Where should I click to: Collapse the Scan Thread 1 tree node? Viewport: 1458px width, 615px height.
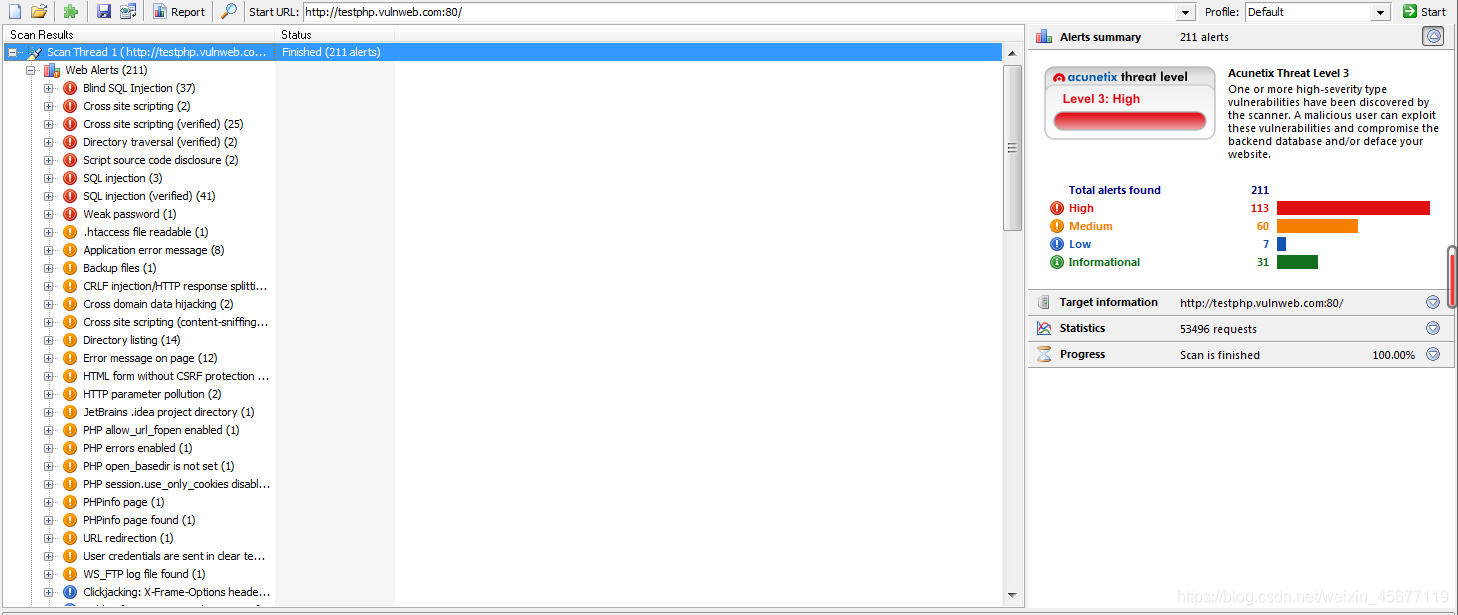[13, 52]
